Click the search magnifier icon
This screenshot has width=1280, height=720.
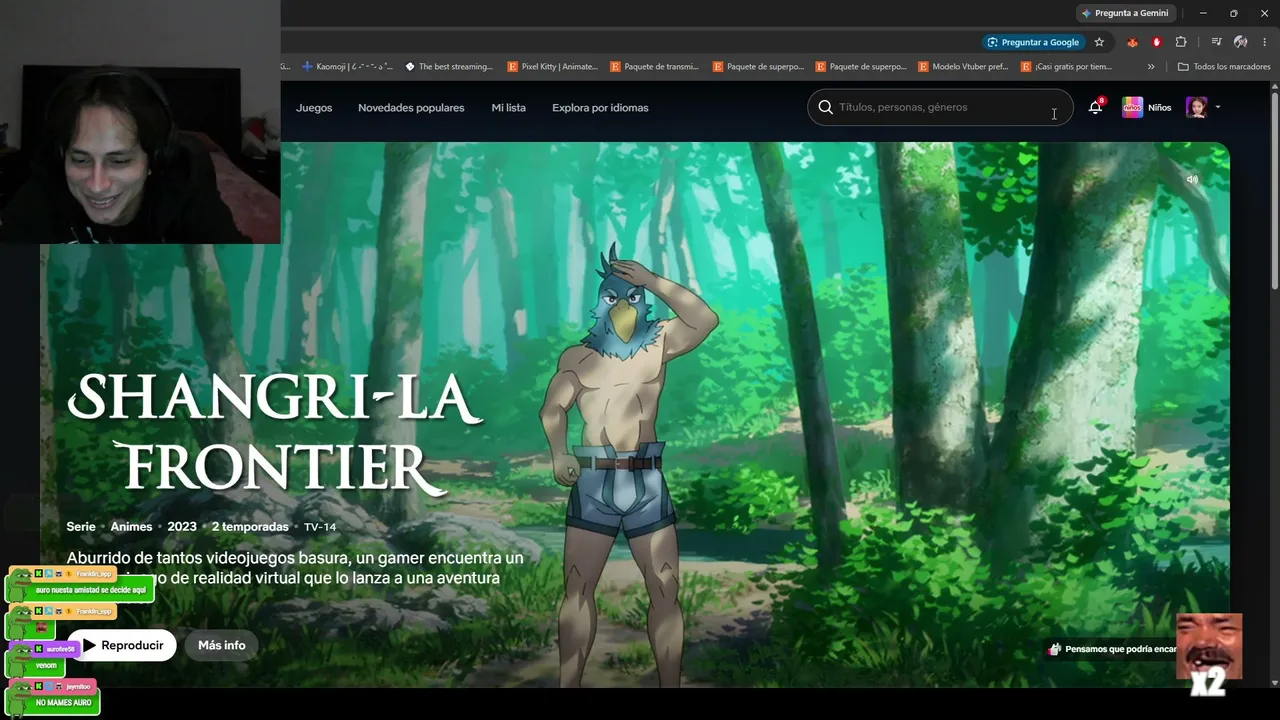[x=825, y=107]
